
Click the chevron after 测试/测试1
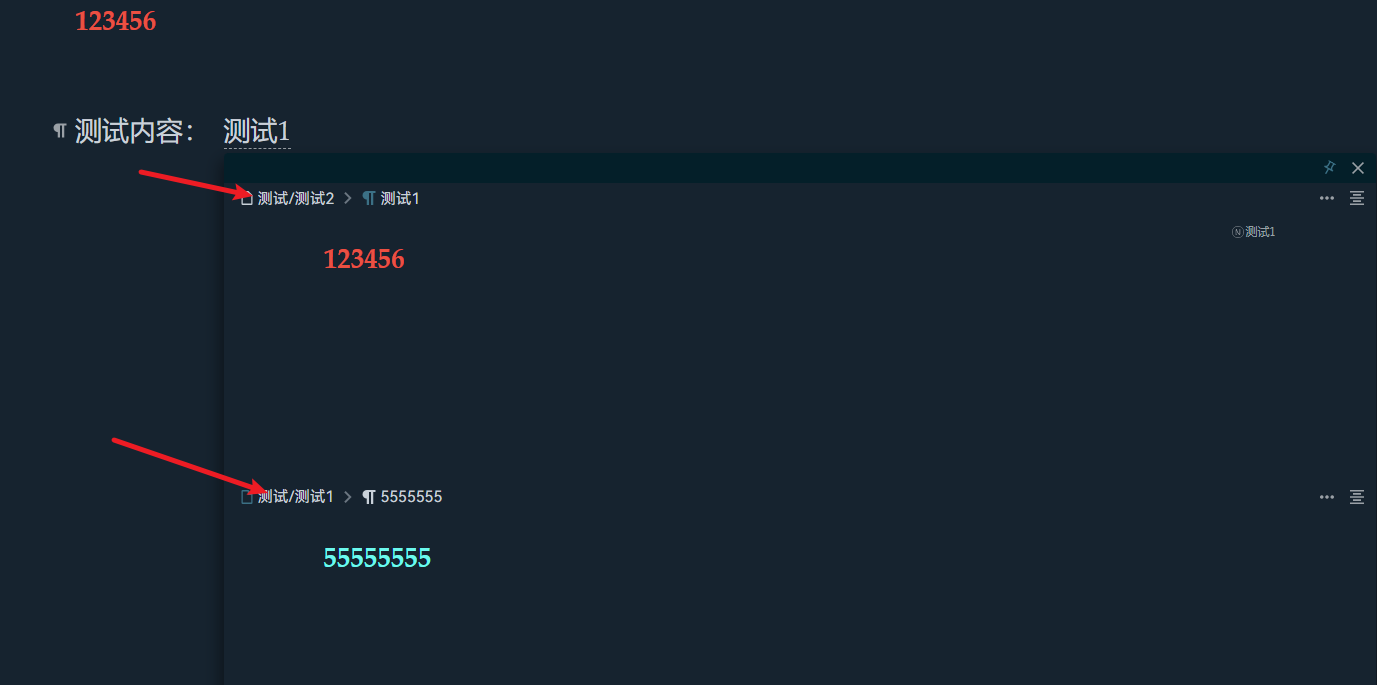click(x=348, y=497)
